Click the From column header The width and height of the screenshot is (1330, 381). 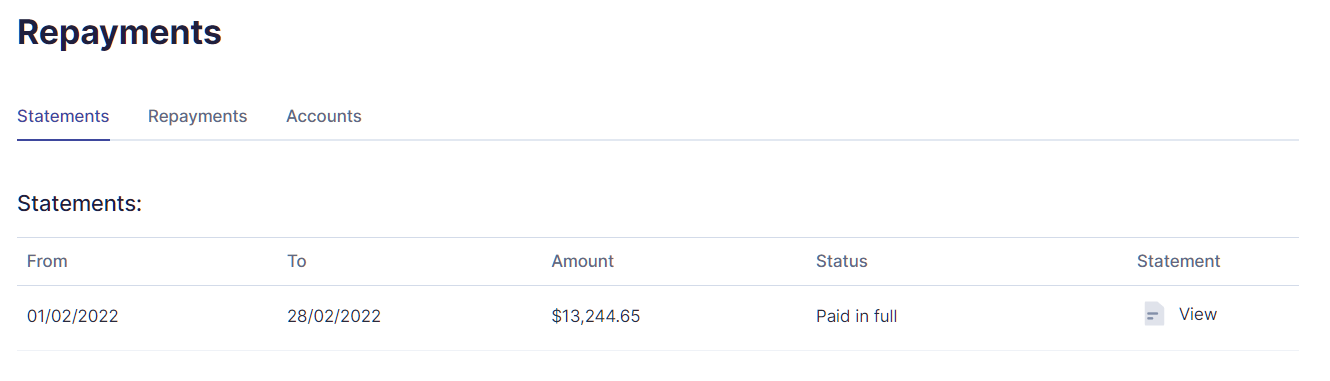pyautogui.click(x=47, y=261)
